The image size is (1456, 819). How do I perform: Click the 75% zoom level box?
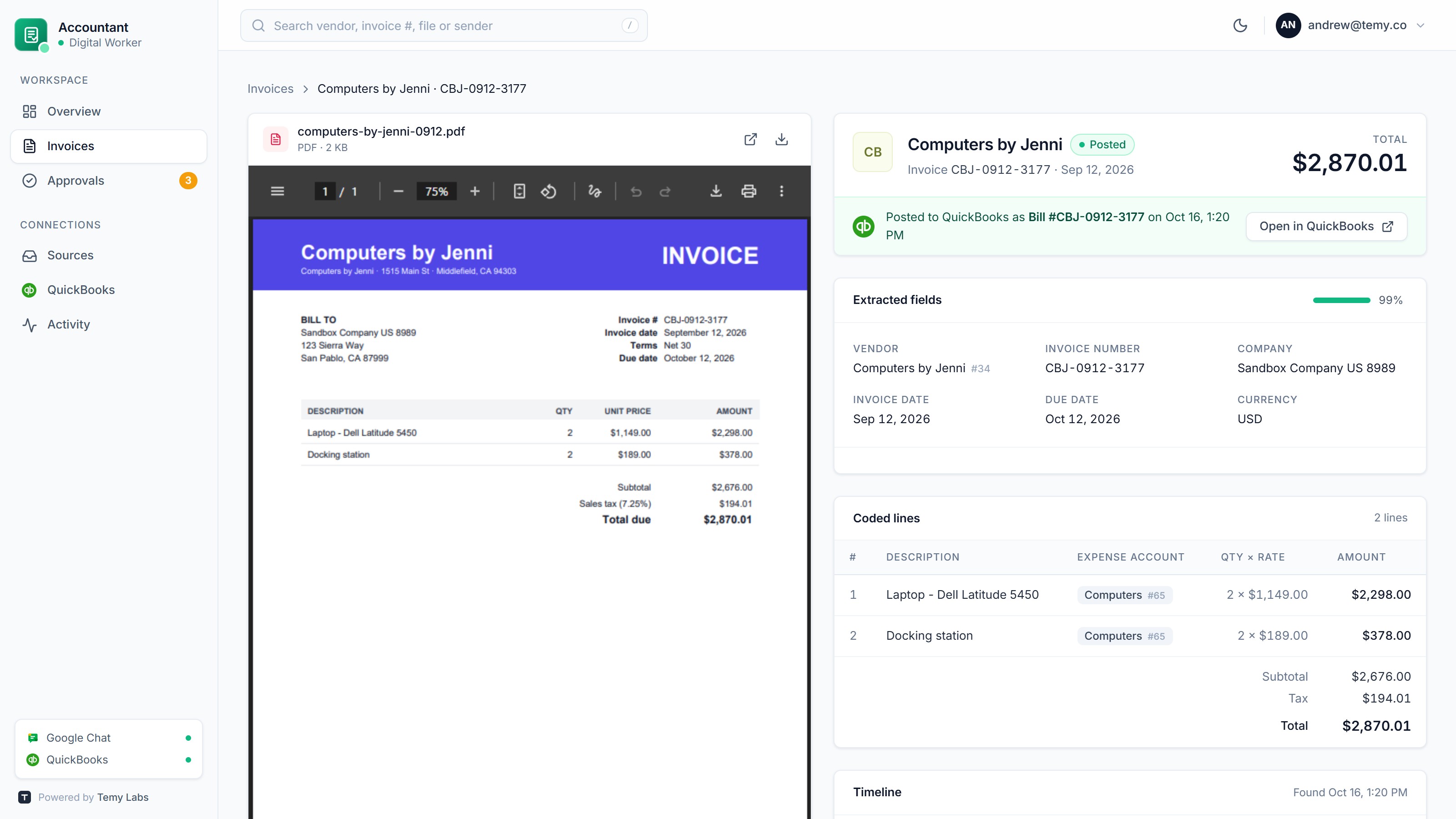[x=436, y=192]
